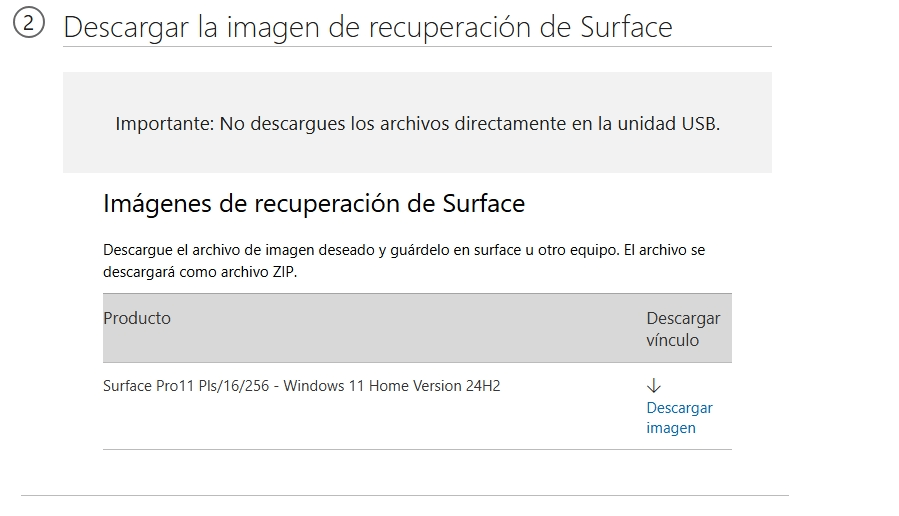Click the Windows 11 Home Version 24H2 text
The width and height of the screenshot is (899, 516).
(x=392, y=386)
